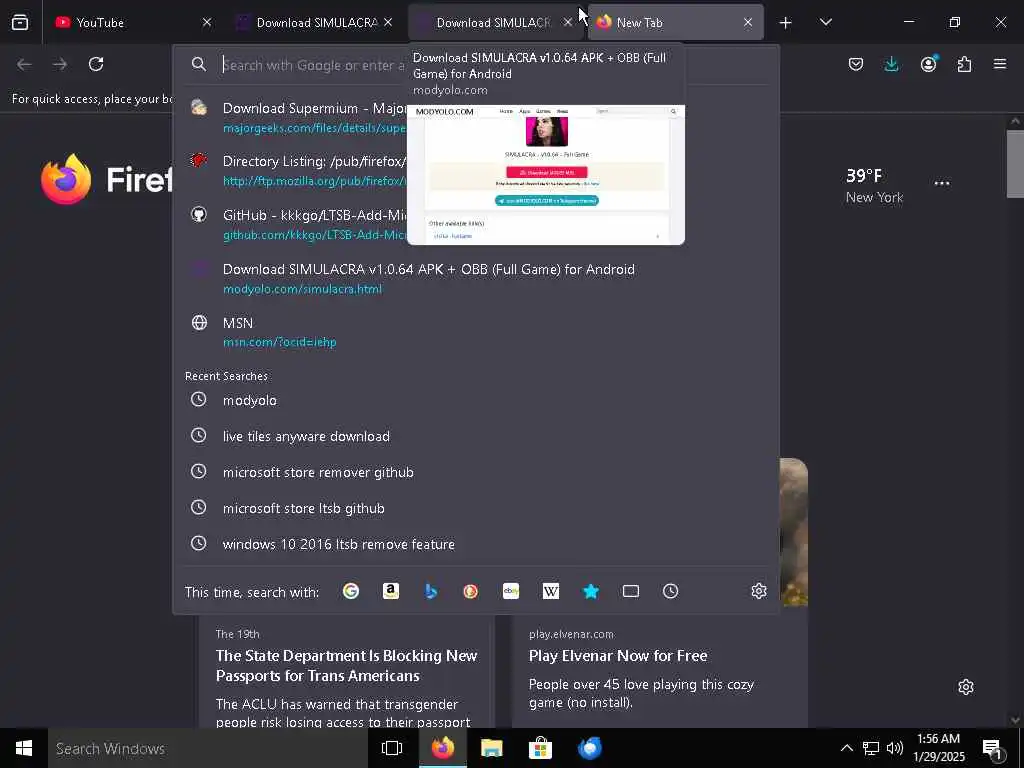The width and height of the screenshot is (1024, 768).
Task: Choose recent search live tiles anyware download
Action: coord(476,436)
